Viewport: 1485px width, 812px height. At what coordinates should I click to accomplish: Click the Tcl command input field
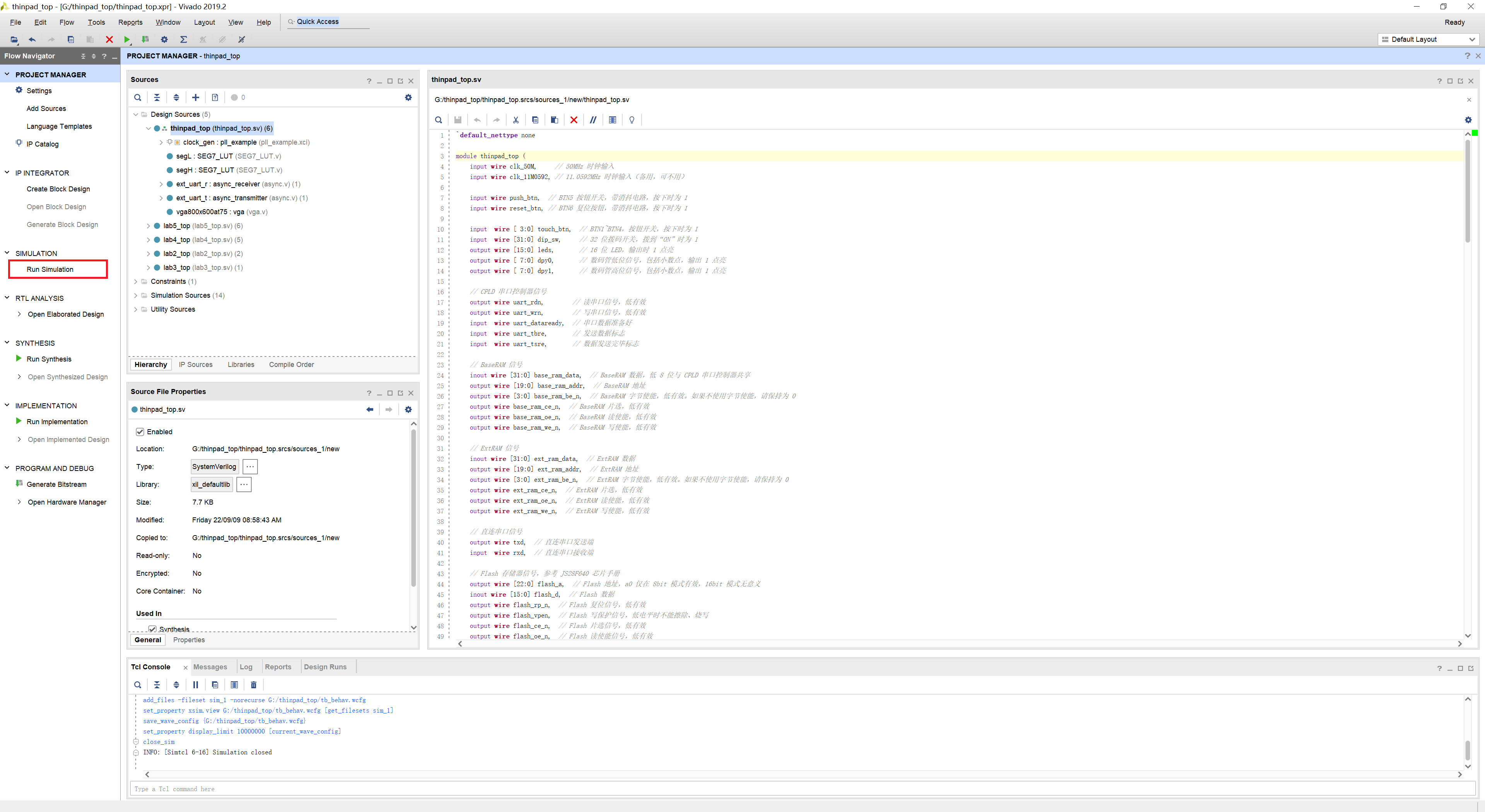click(801, 789)
